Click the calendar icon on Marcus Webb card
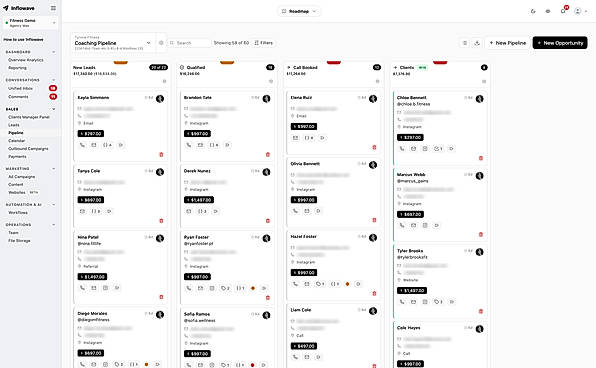This screenshot has width=596, height=368. click(425, 225)
